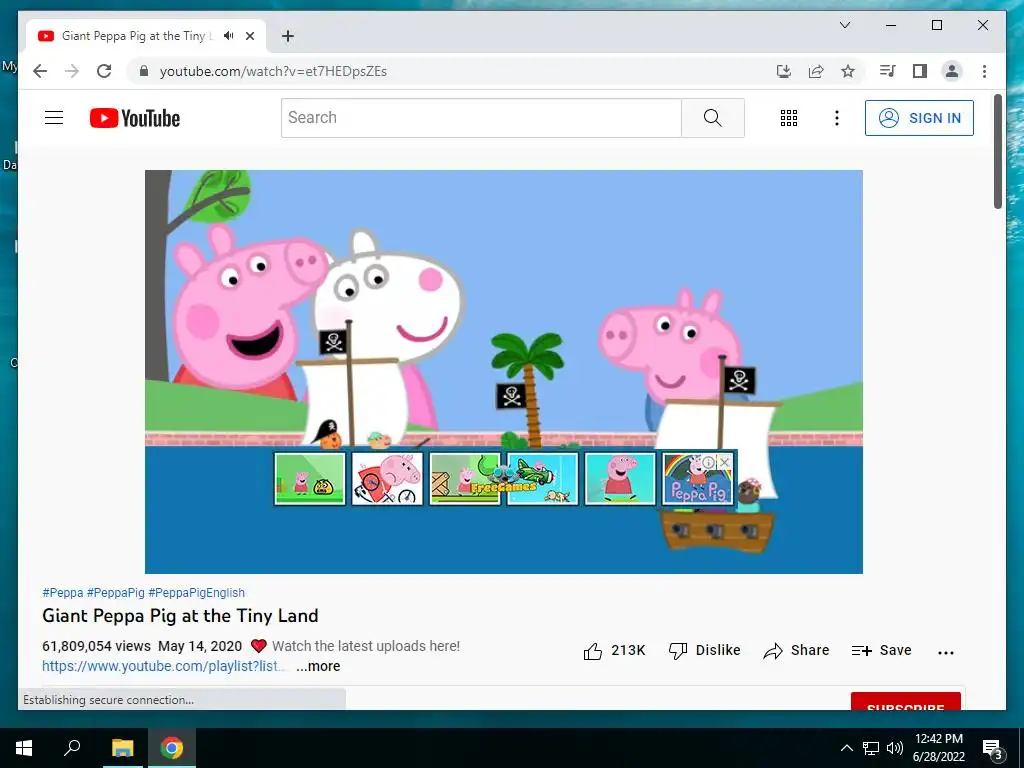Expand the tab search chevron
This screenshot has width=1024, height=768.
coord(844,25)
